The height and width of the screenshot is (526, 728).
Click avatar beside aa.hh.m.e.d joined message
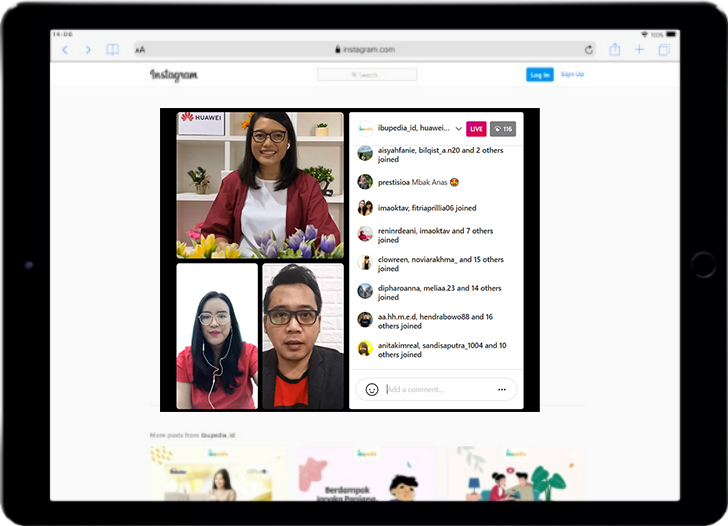pos(365,319)
